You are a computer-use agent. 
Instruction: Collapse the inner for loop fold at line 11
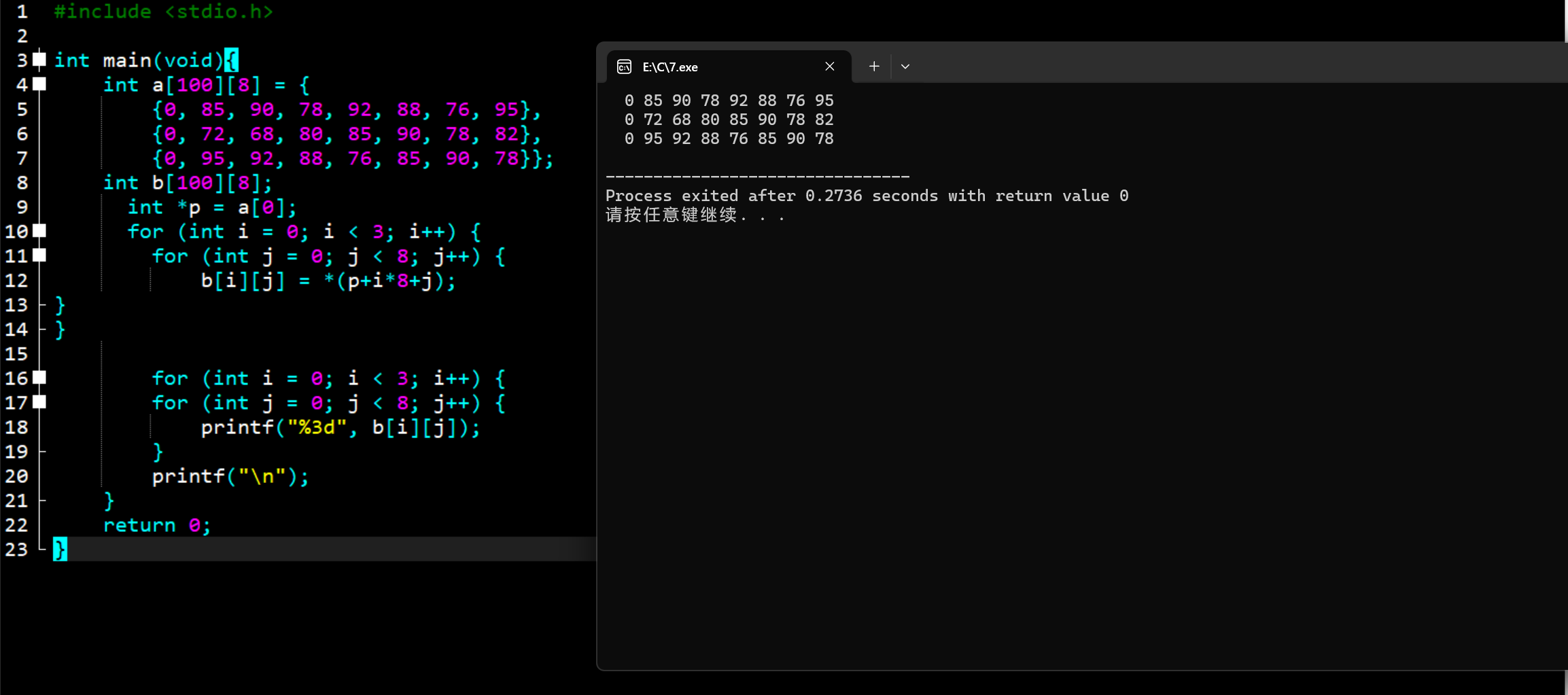[40, 255]
